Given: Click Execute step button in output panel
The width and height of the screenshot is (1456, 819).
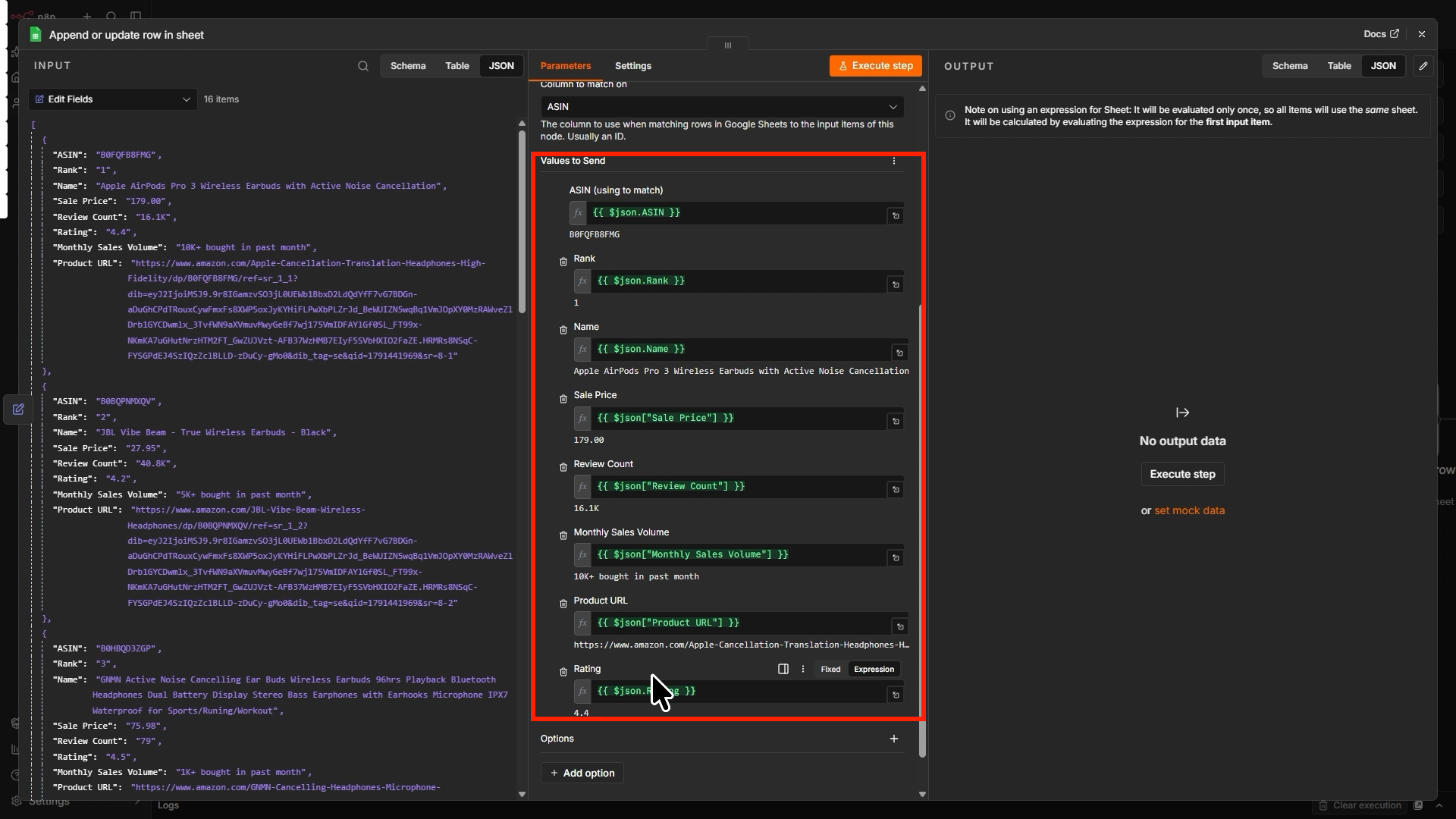Looking at the screenshot, I should [x=1182, y=474].
